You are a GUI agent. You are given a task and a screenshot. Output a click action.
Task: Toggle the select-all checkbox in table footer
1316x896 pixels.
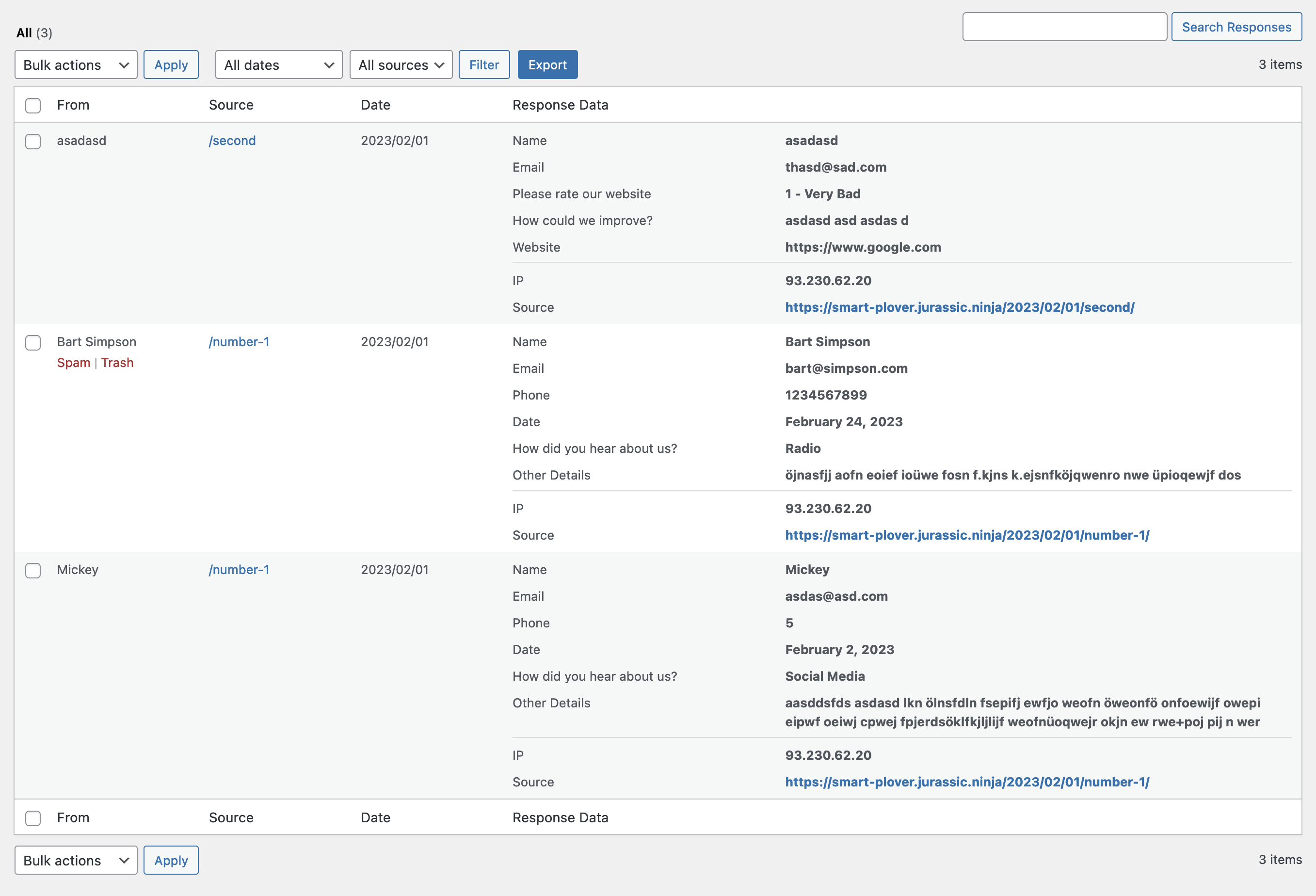[33, 818]
